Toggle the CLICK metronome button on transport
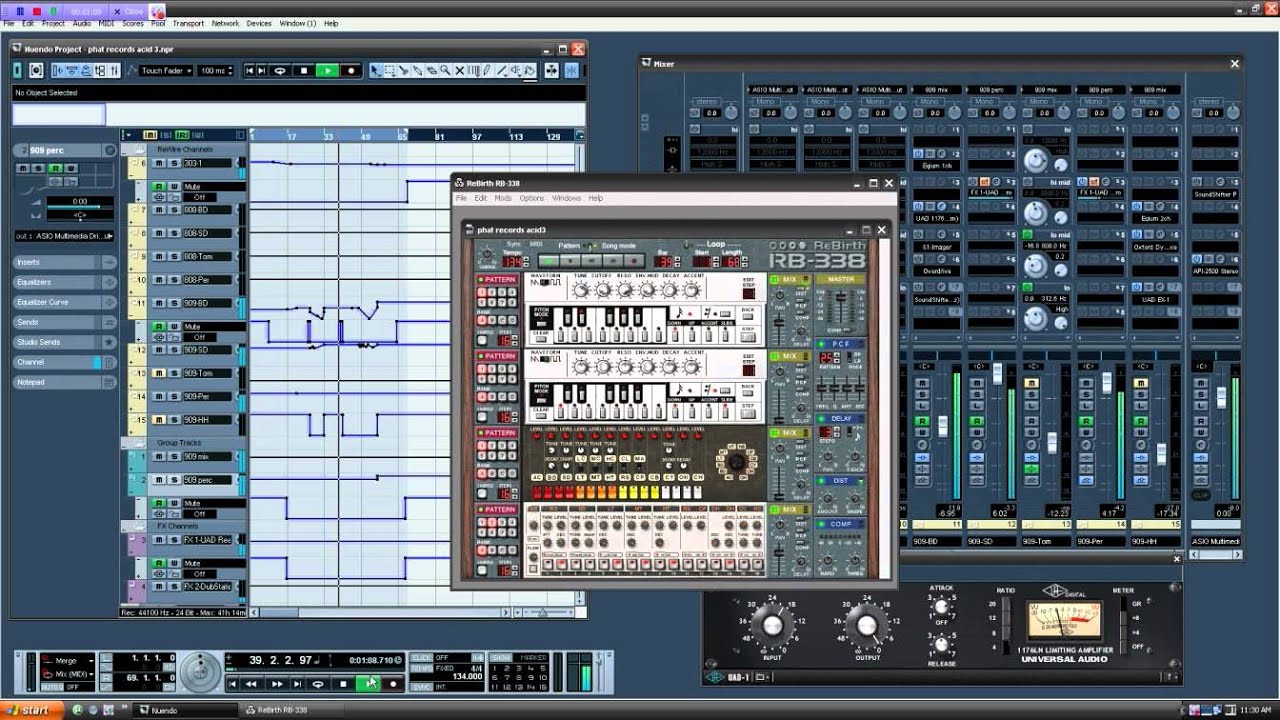Screen dimensions: 1280x720 click(421, 658)
